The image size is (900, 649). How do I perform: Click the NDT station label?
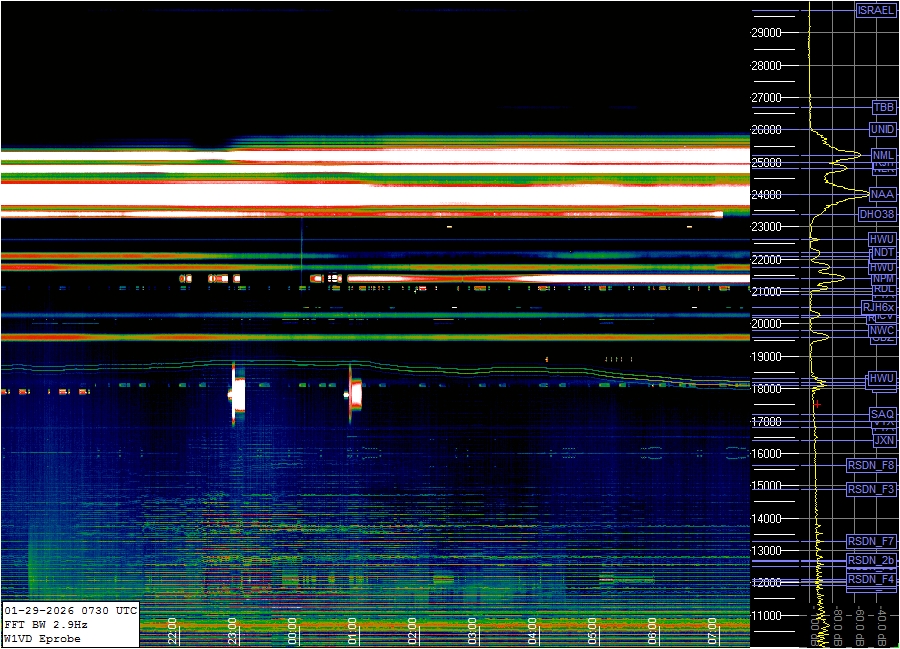pos(882,253)
